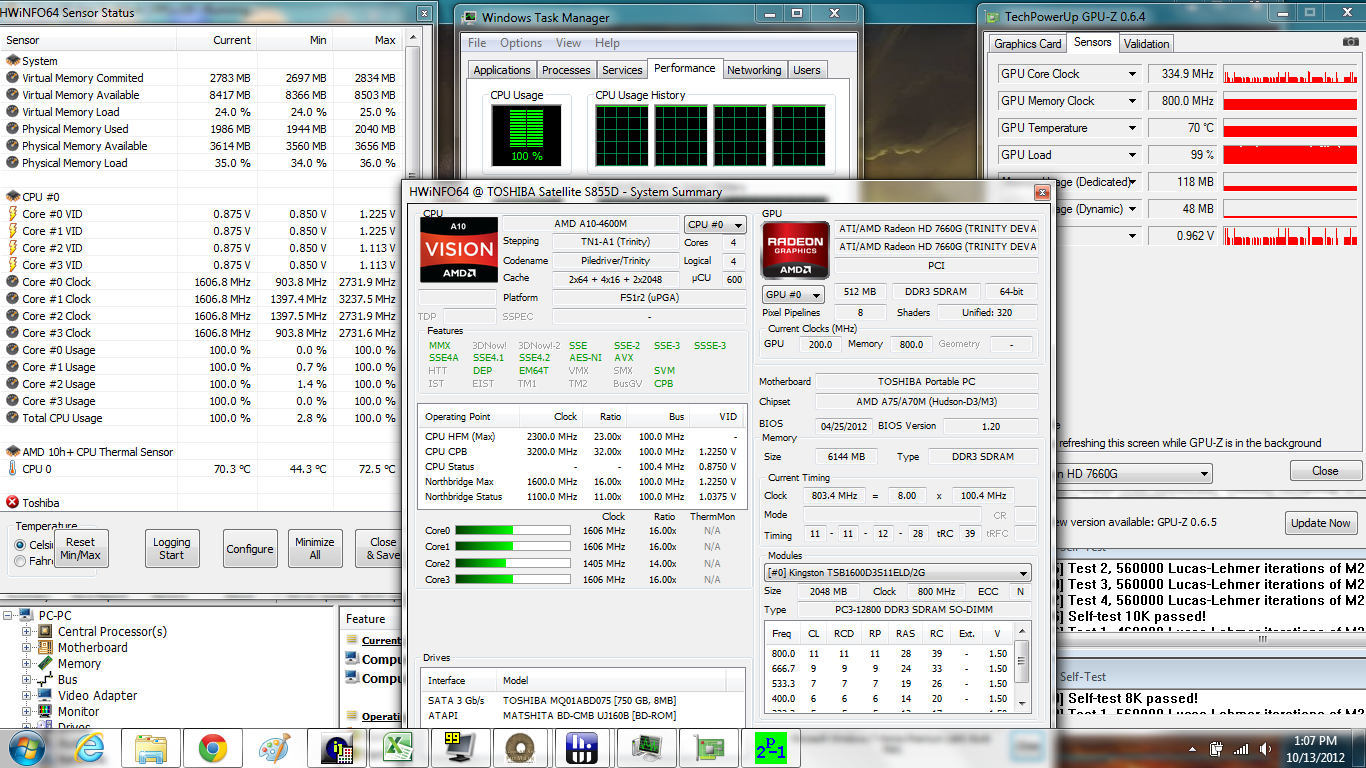Open Task Manager Options menu
The width and height of the screenshot is (1366, 768).
coord(521,43)
